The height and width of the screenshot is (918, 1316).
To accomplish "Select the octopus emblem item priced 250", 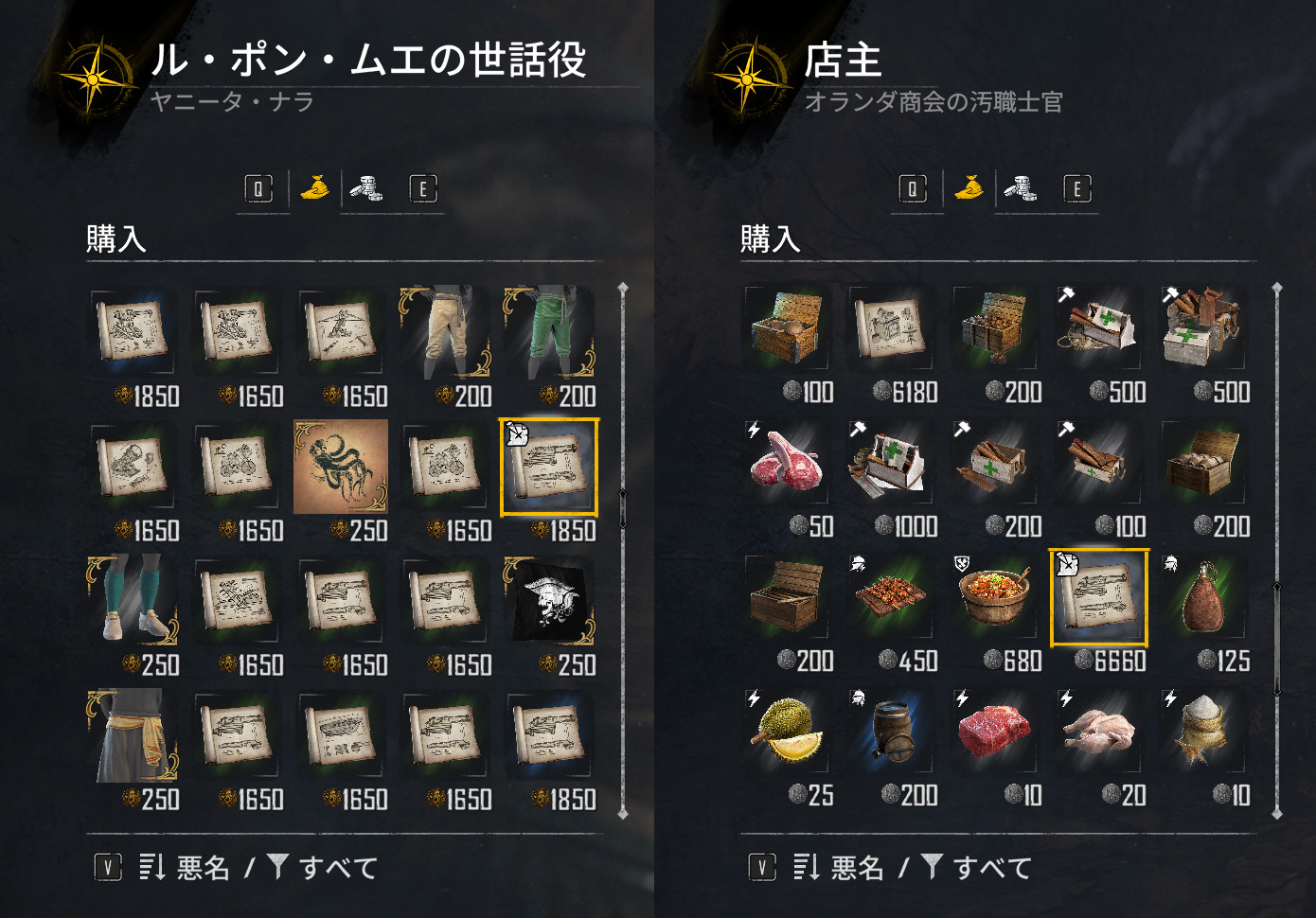I will (x=341, y=467).
